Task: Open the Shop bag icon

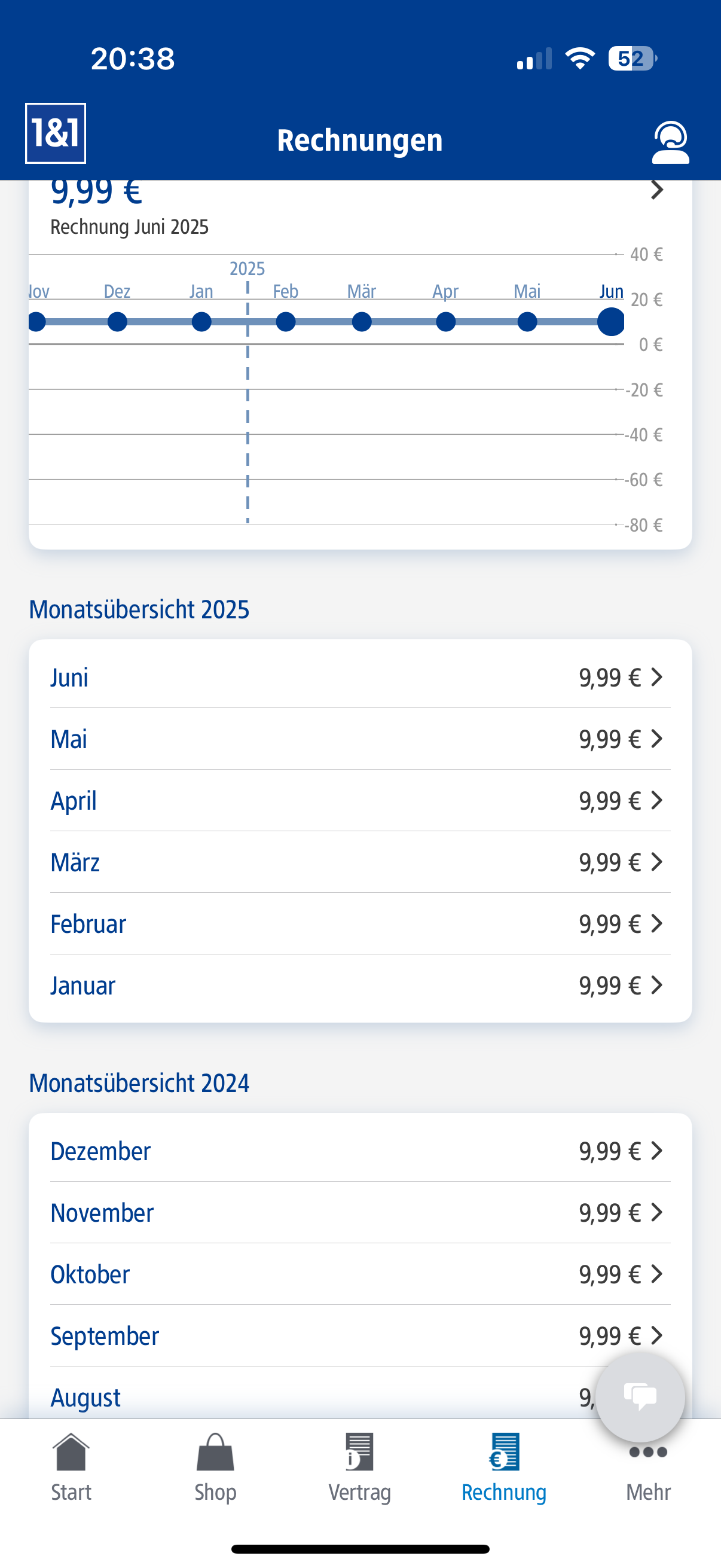Action: click(215, 1452)
